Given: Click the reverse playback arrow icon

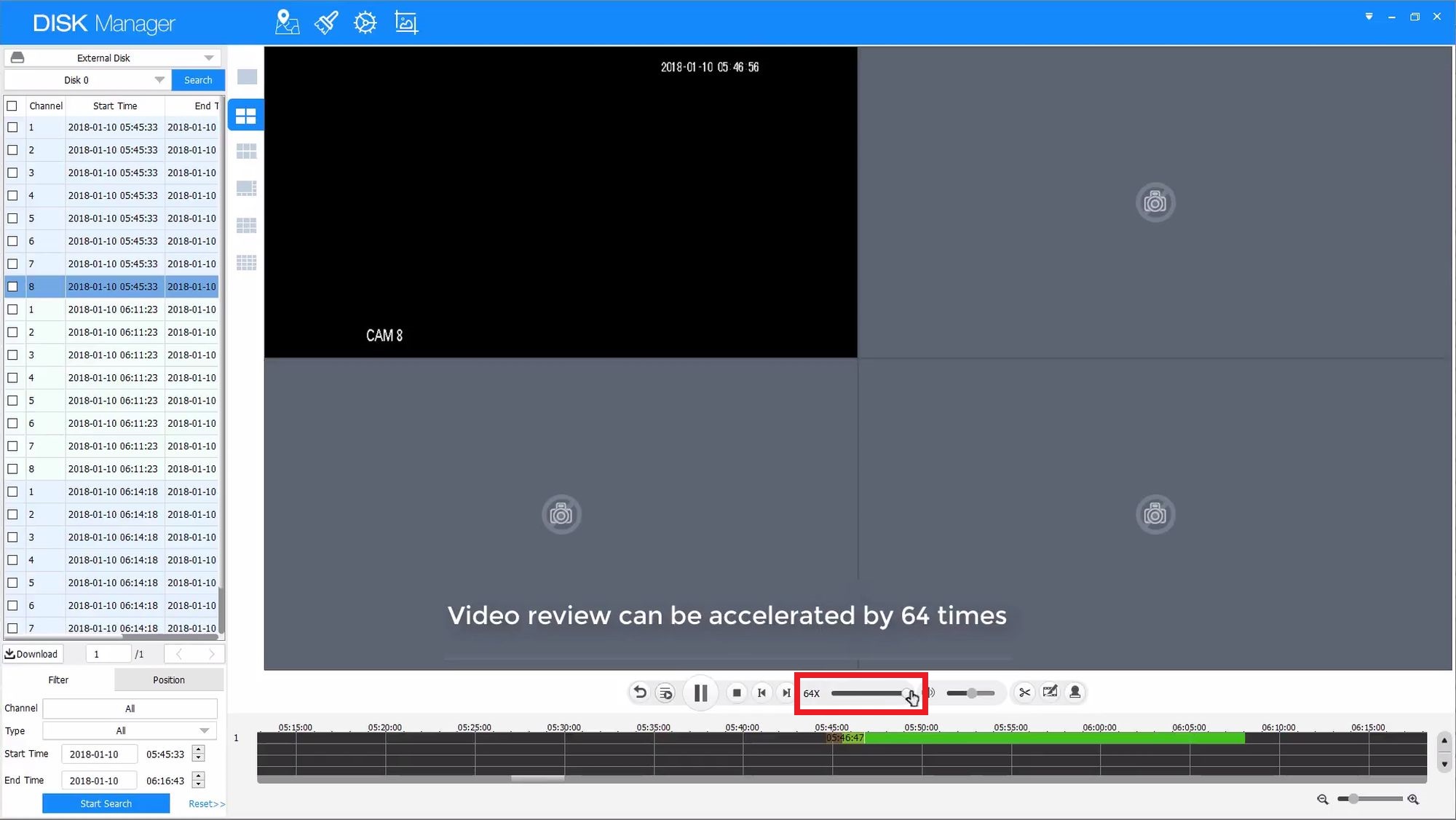Looking at the screenshot, I should 640,693.
